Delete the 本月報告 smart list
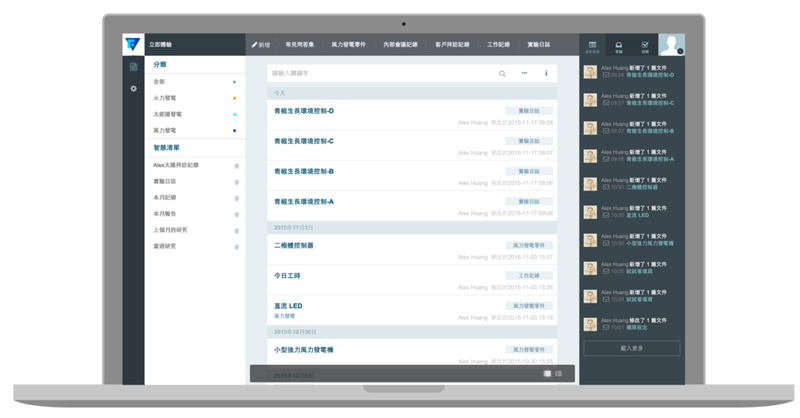800x418 pixels. point(236,214)
